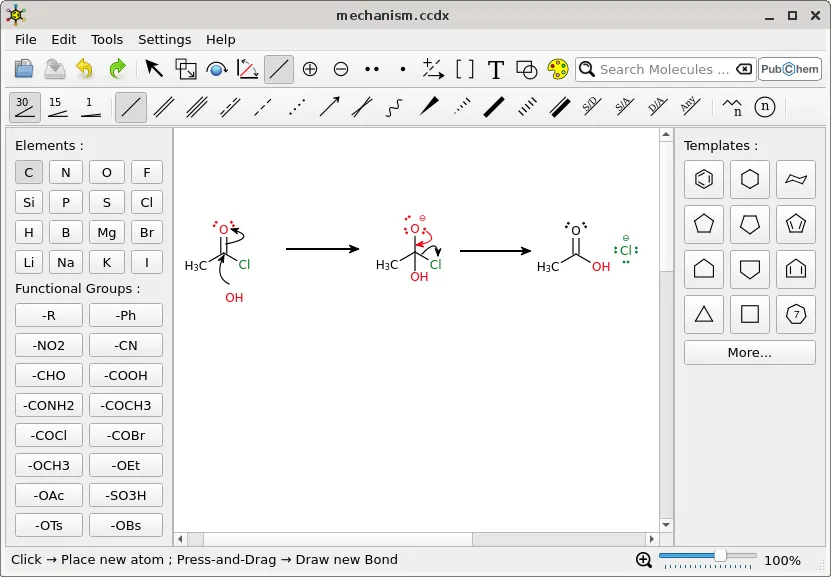Select the cyclohexane chair template
The height and width of the screenshot is (577, 831).
[796, 179]
